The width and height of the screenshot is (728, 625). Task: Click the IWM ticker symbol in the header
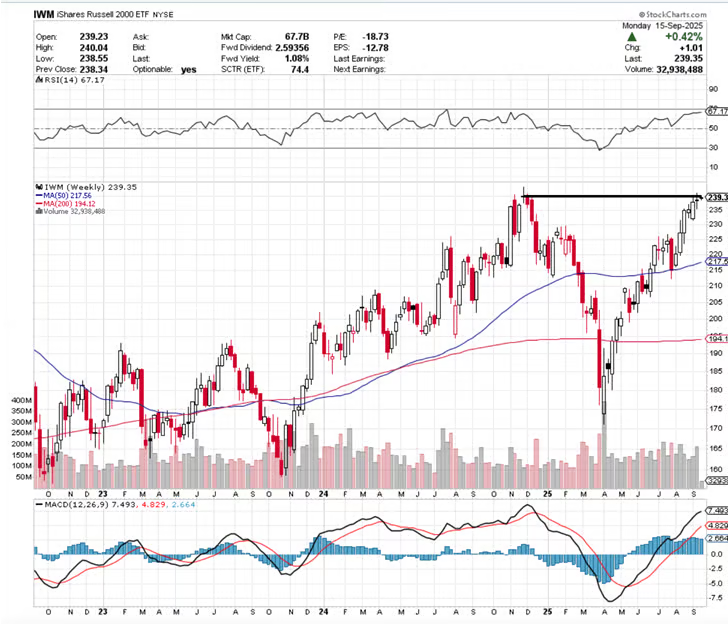click(x=44, y=14)
